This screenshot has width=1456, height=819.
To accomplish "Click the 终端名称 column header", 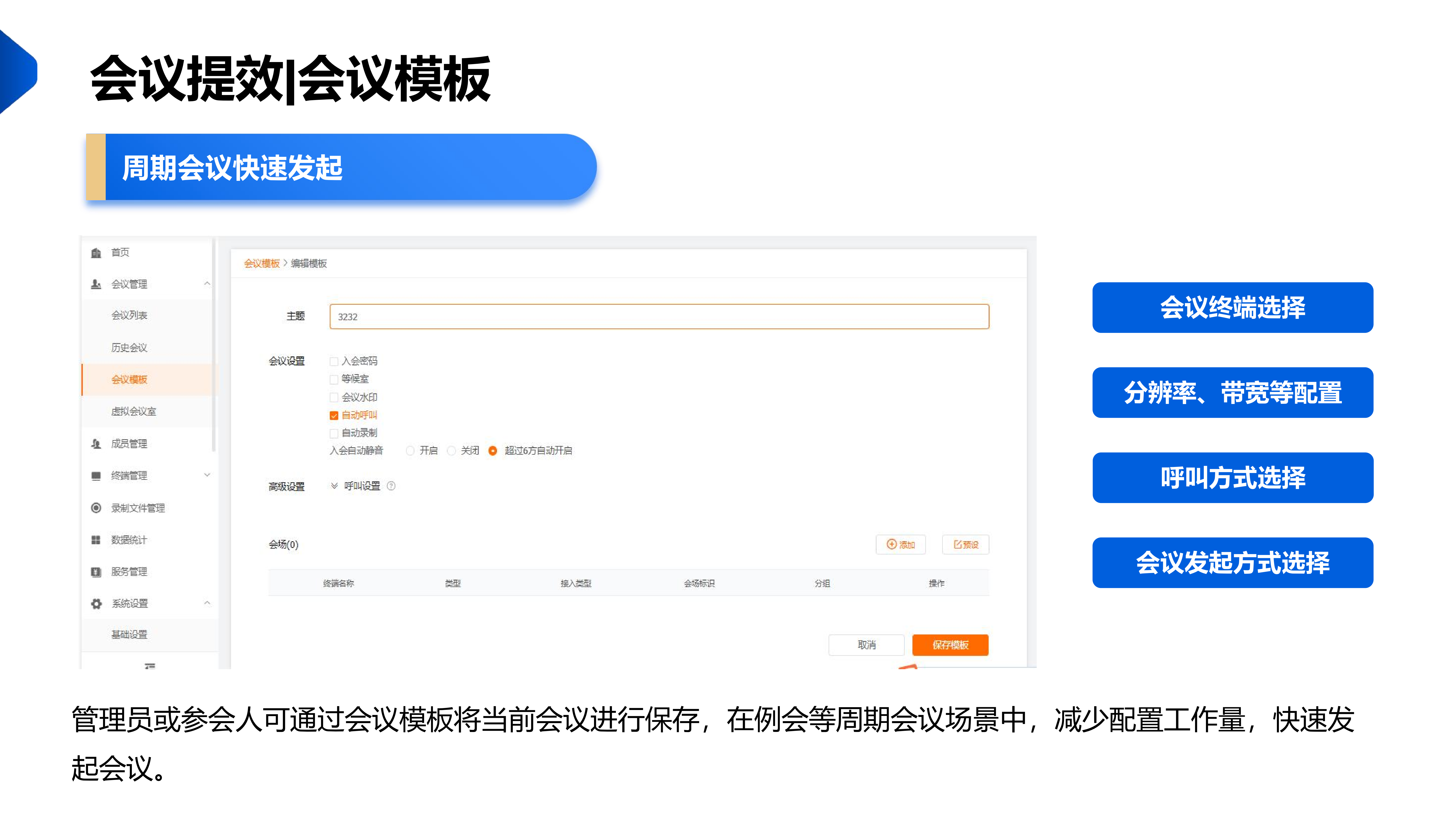I will point(339,583).
